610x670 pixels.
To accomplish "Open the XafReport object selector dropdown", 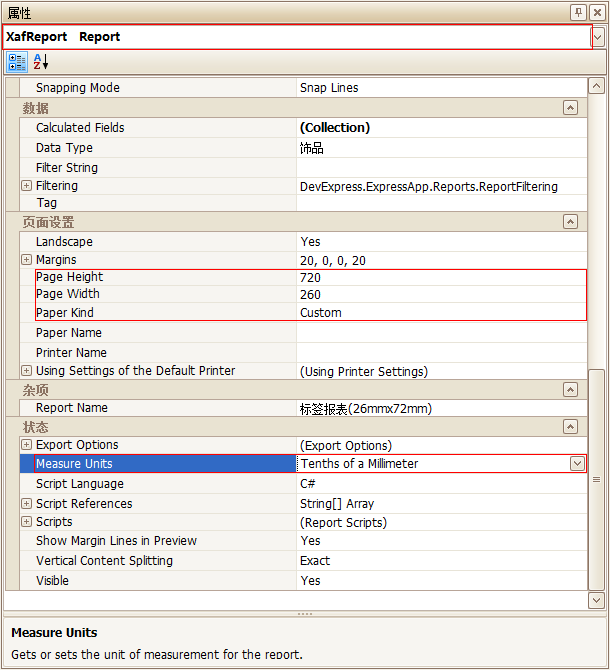I will pos(598,37).
